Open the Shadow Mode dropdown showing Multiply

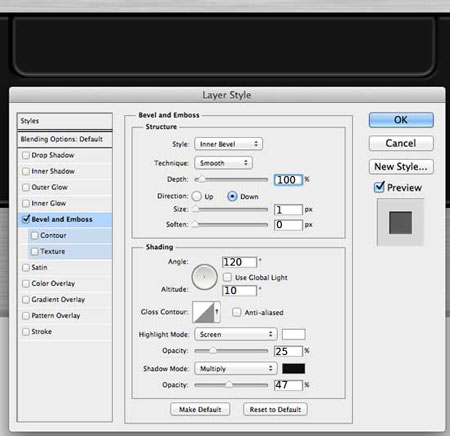[x=236, y=369]
